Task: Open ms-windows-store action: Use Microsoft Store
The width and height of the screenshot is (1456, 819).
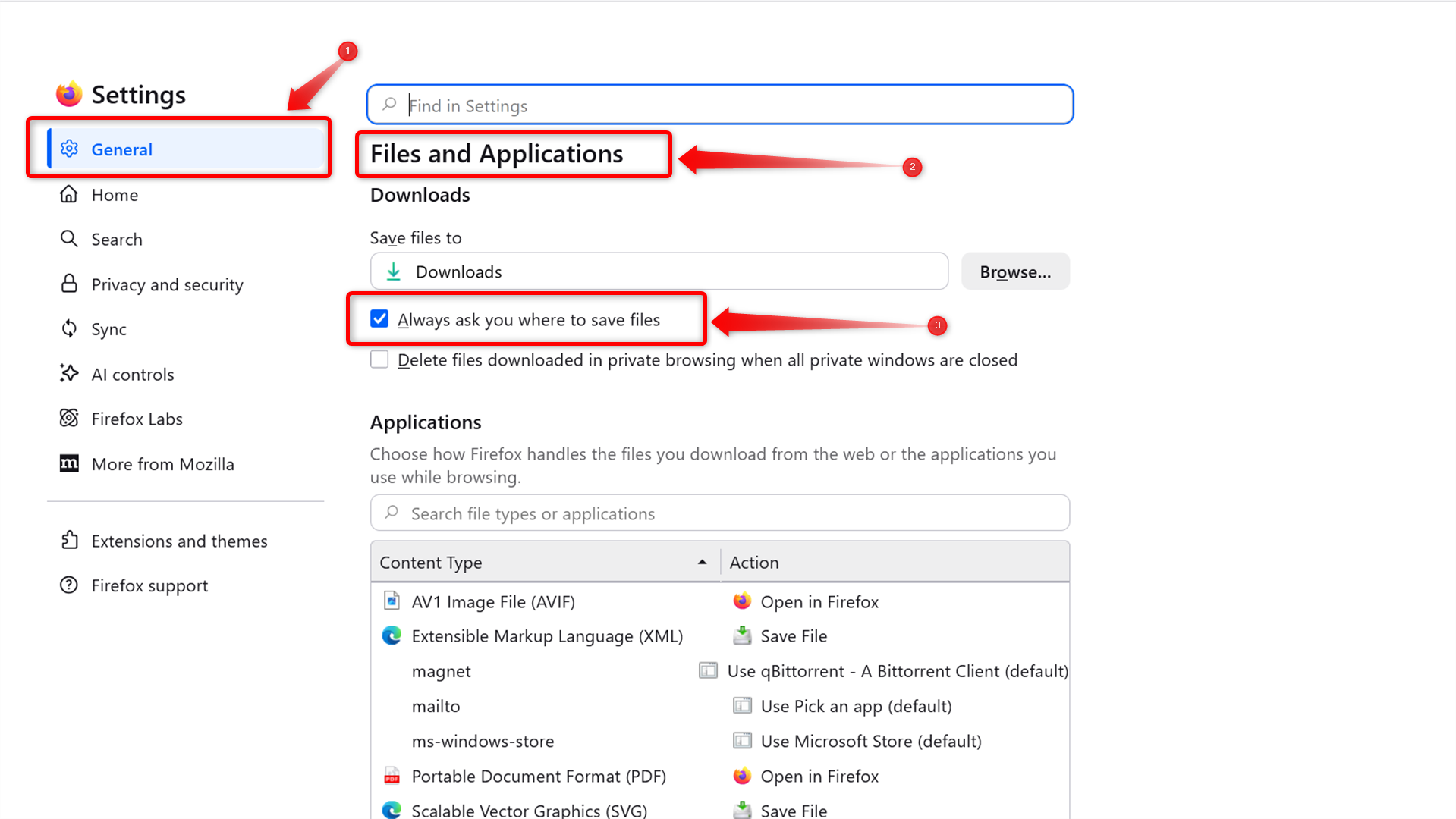Action: coord(895,741)
